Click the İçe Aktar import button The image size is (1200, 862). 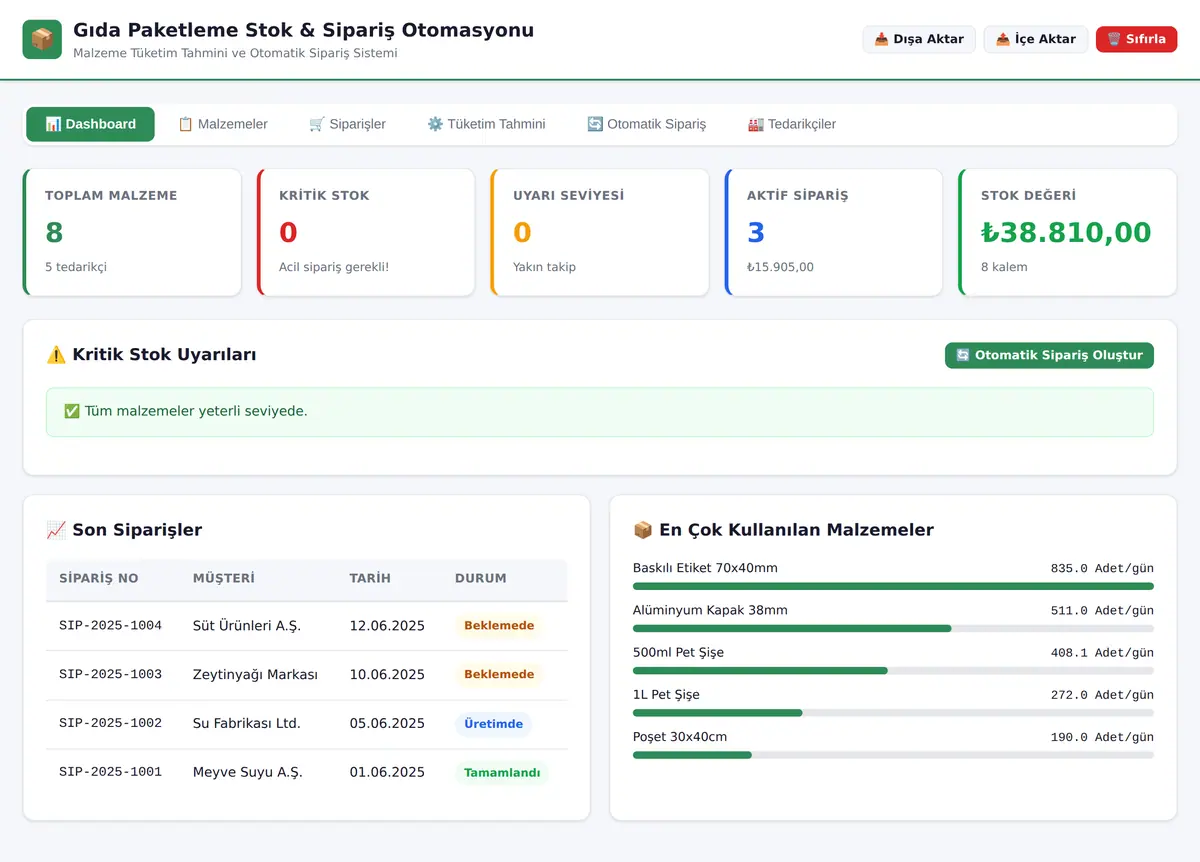[x=1036, y=39]
